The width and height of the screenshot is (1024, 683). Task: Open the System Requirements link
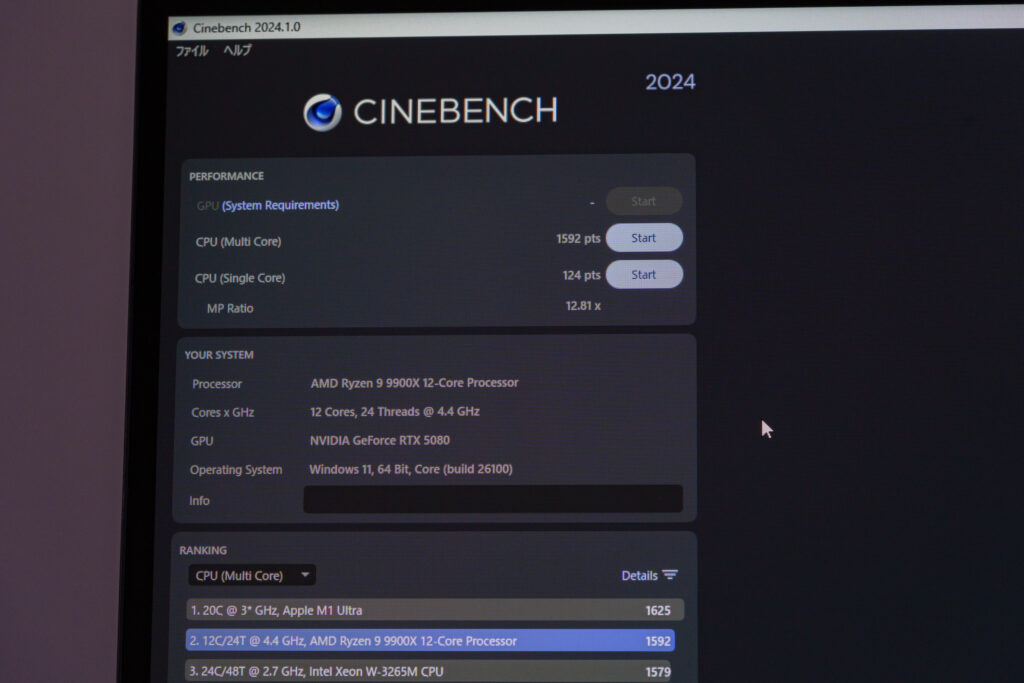280,205
